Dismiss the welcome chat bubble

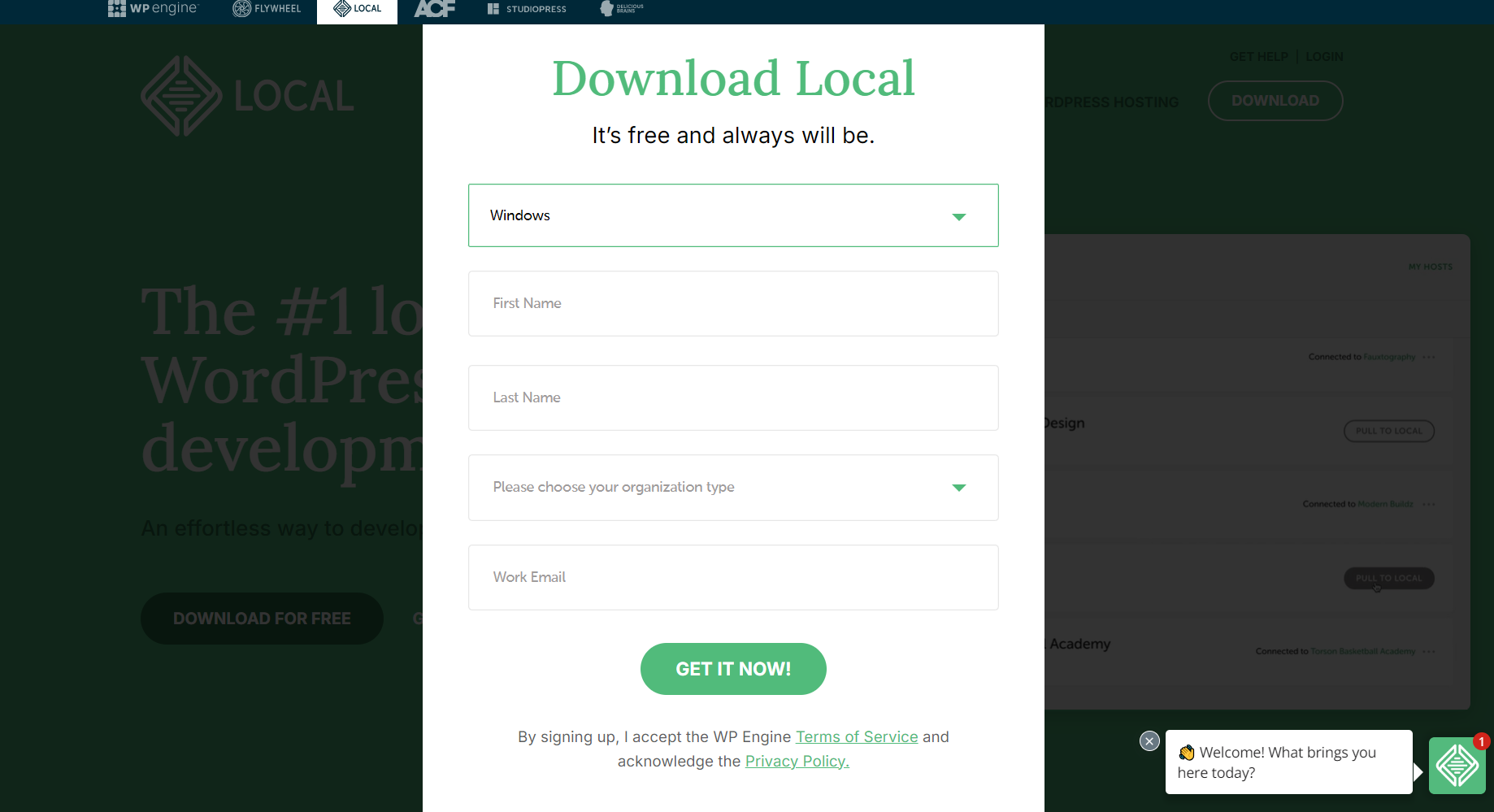point(1149,740)
